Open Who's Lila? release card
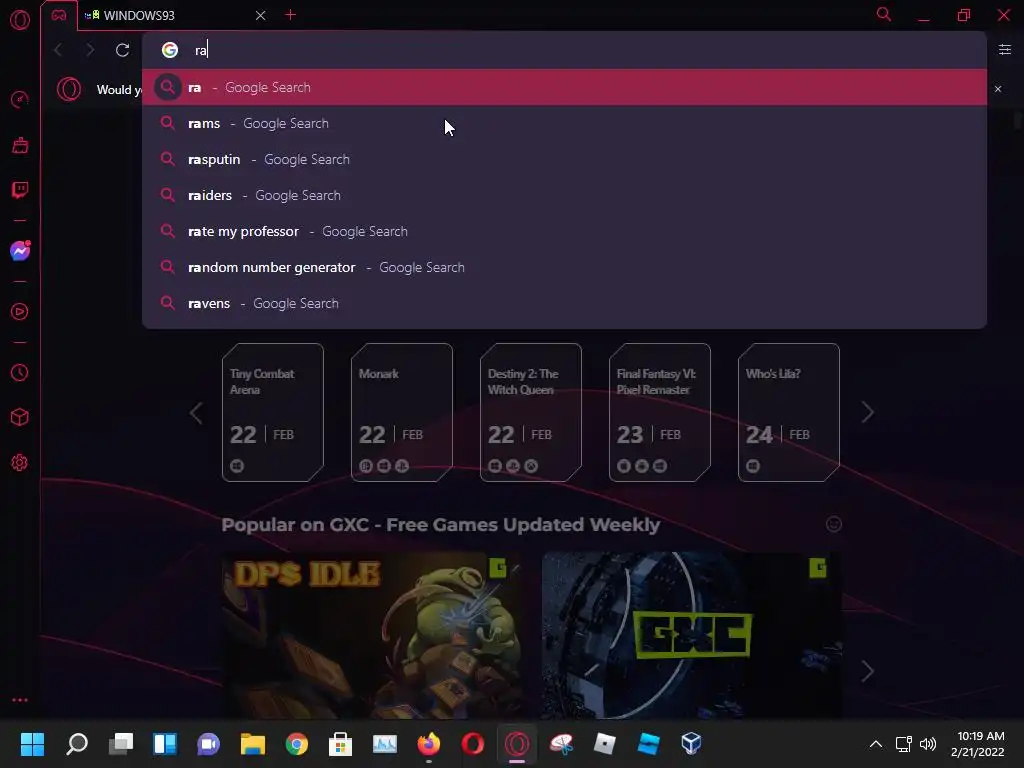Screen dimensions: 1024x768 pyautogui.click(x=789, y=412)
